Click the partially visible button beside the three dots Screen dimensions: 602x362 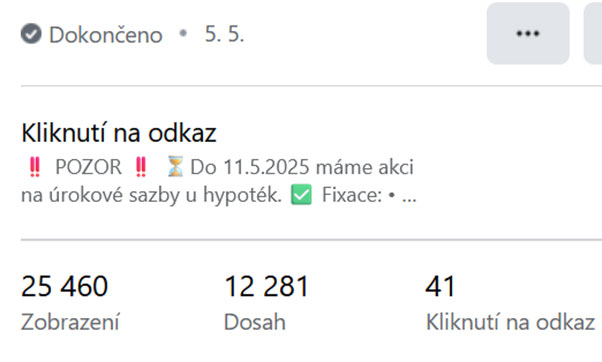pyautogui.click(x=593, y=33)
